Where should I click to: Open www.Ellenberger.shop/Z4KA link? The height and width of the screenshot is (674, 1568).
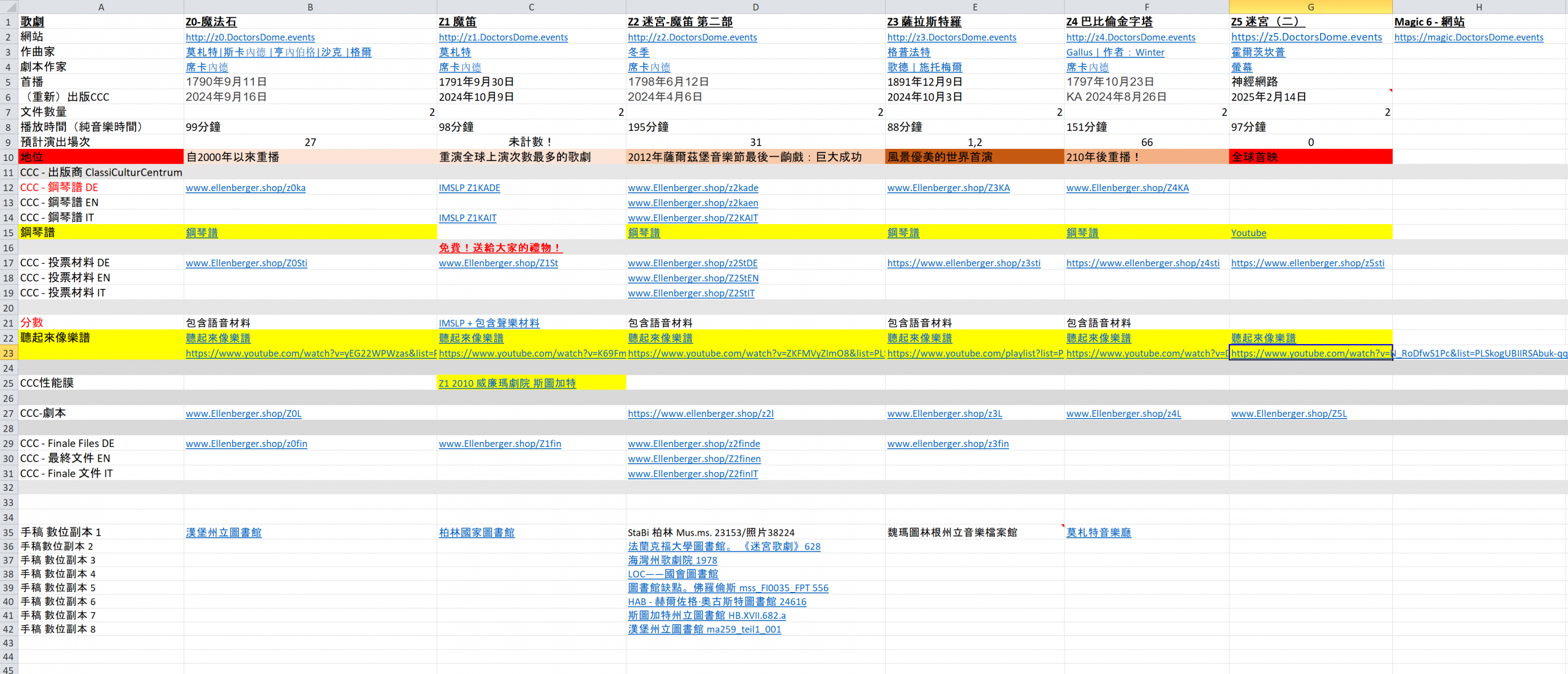(1127, 188)
